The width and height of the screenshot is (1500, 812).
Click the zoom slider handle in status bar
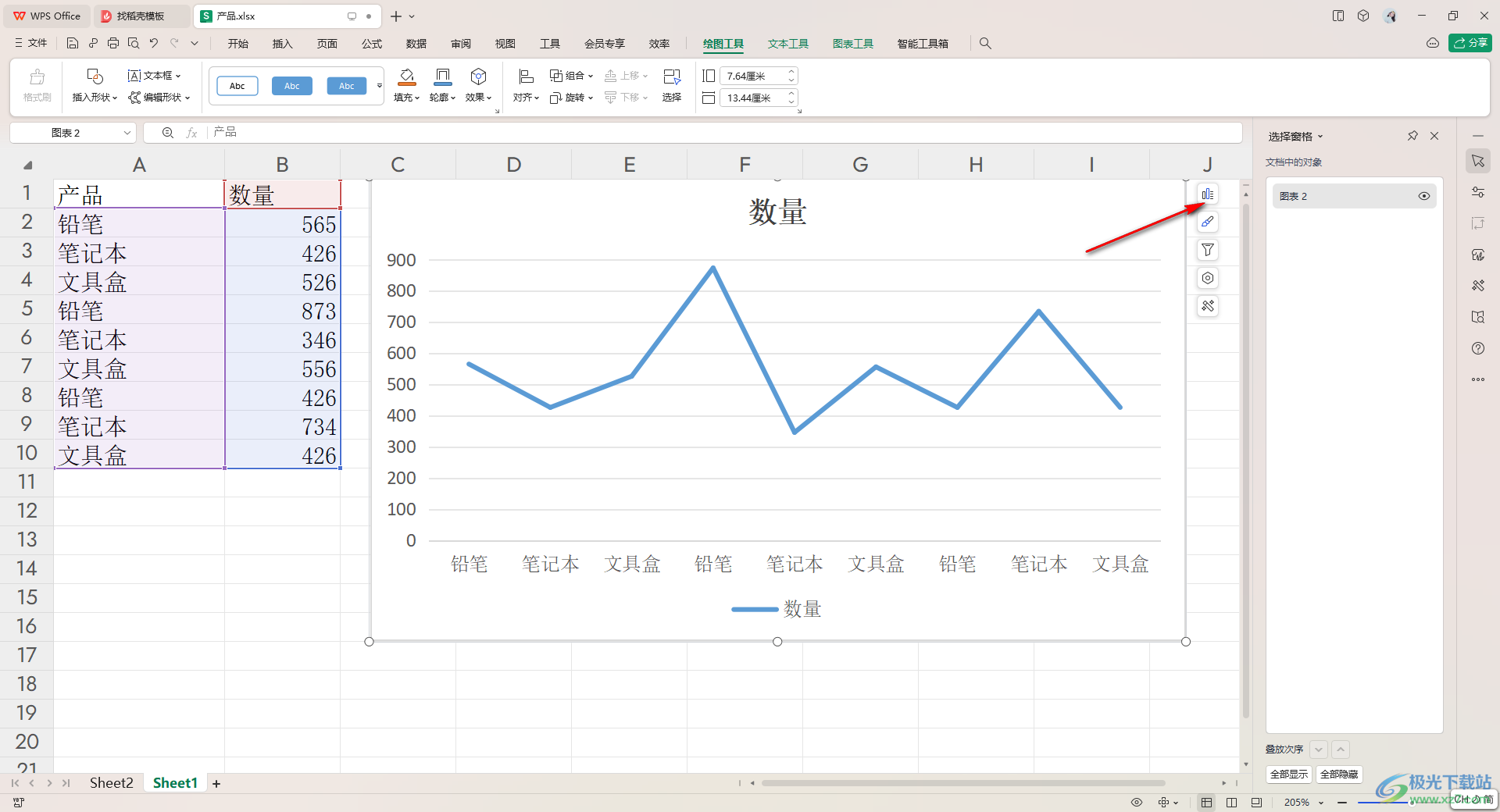pyautogui.click(x=1412, y=802)
